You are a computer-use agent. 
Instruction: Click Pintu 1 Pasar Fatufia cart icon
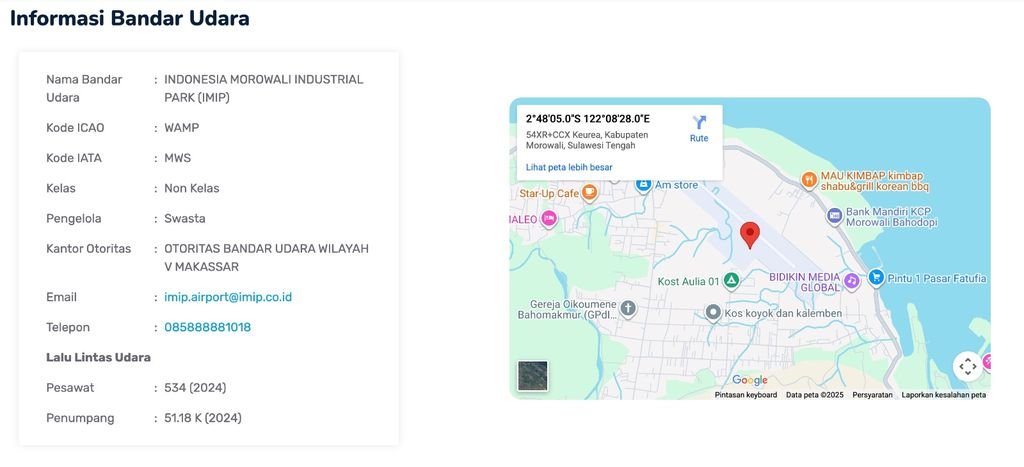[x=876, y=278]
